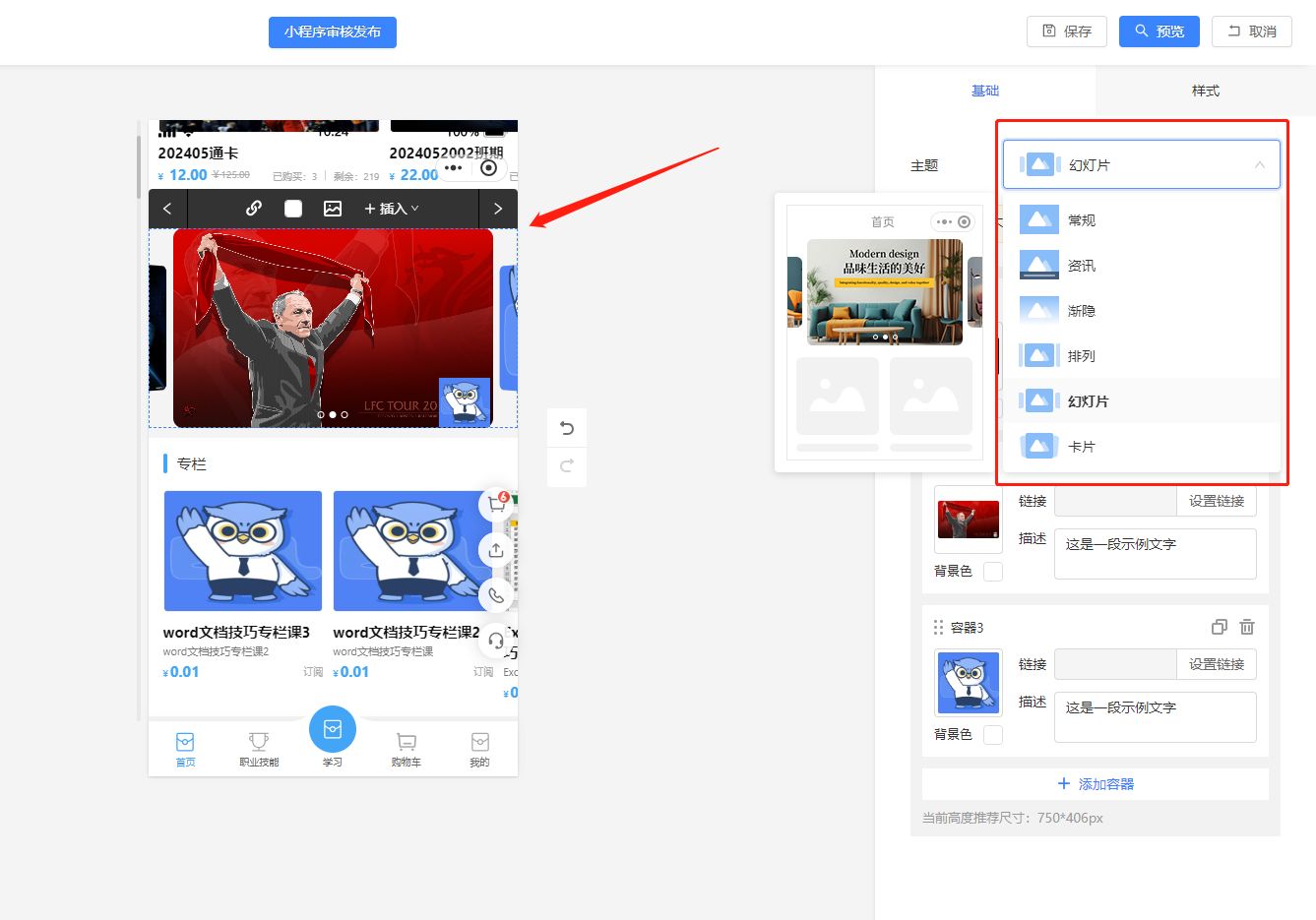This screenshot has height=920, width=1316.
Task: Click the carousel pagination dots
Action: (x=333, y=414)
